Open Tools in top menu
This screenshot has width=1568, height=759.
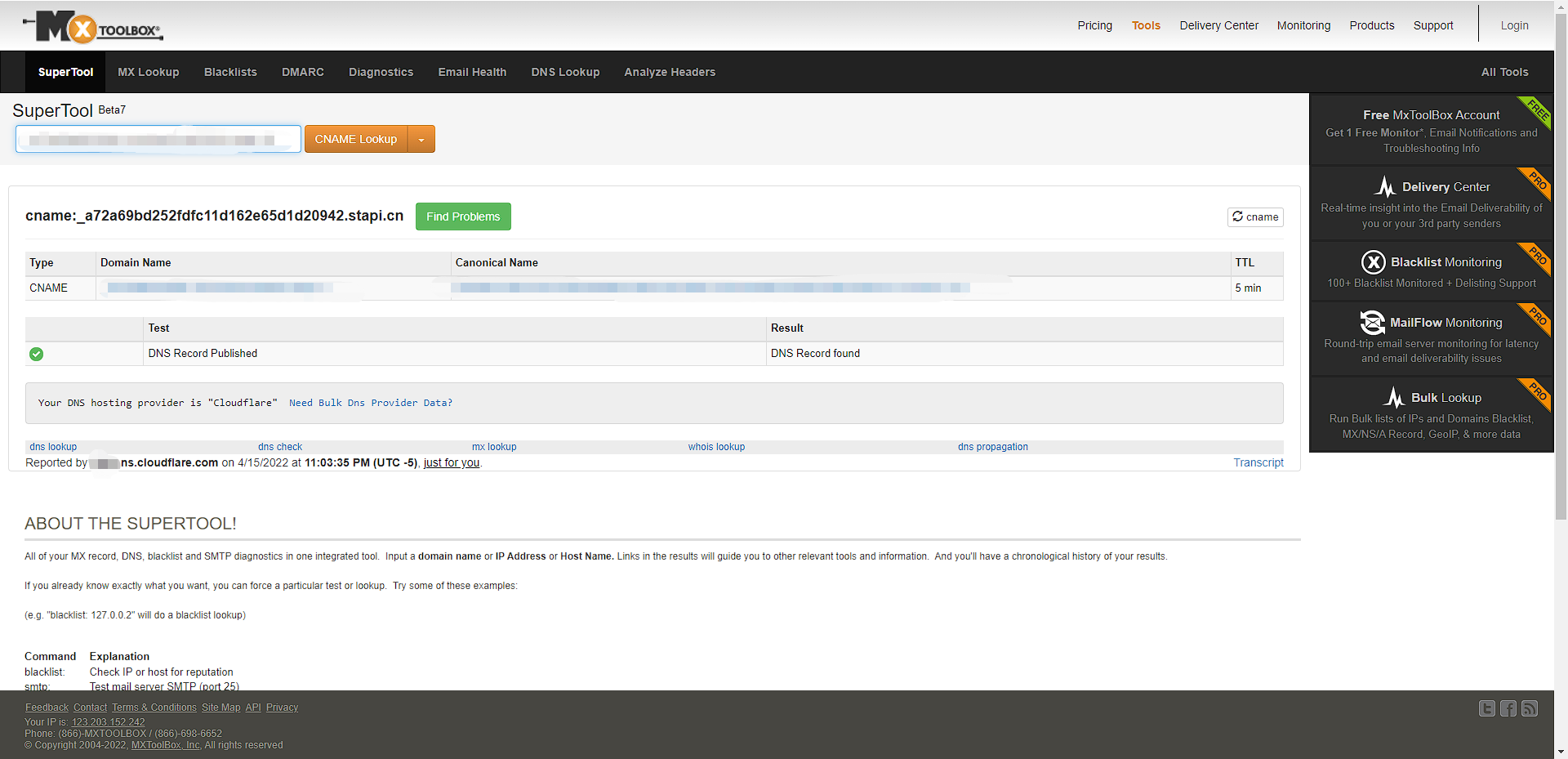click(1146, 25)
